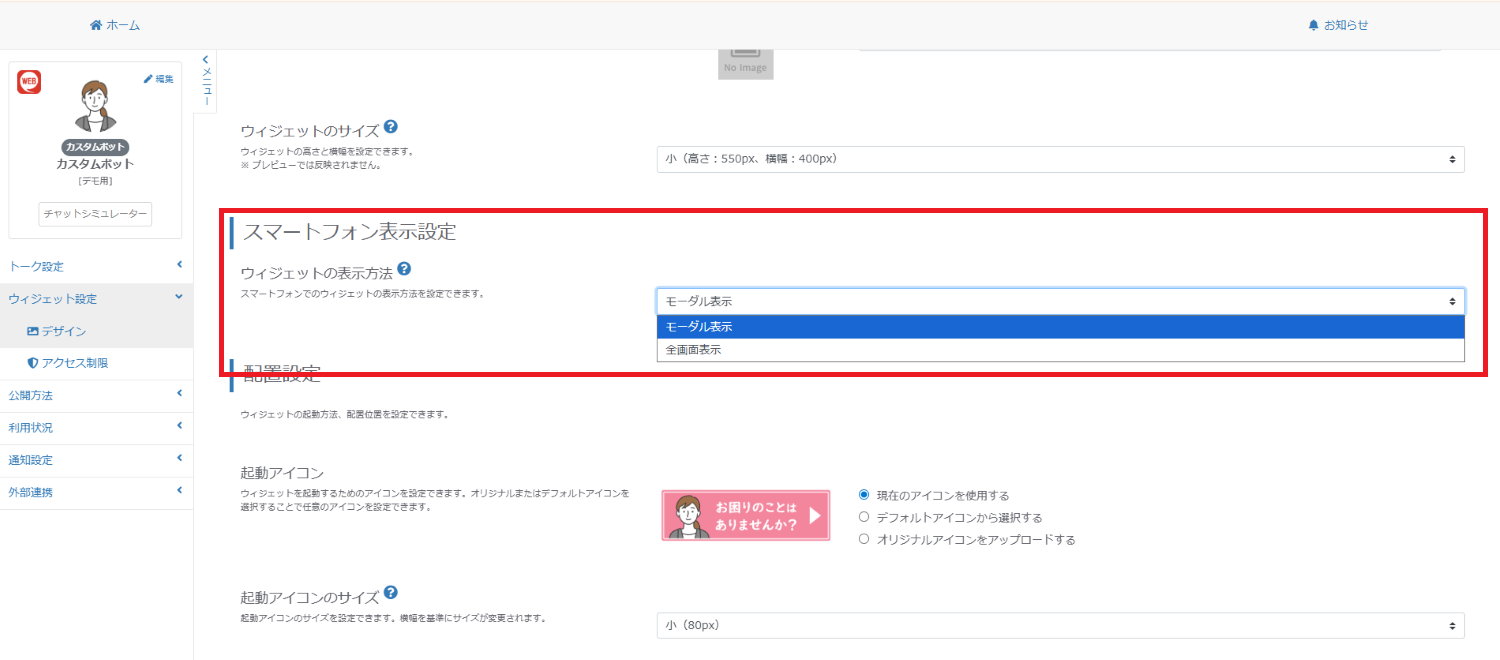The height and width of the screenshot is (660, 1500).
Task: Open アクセス制限 in the sidebar
Action: pos(74,363)
